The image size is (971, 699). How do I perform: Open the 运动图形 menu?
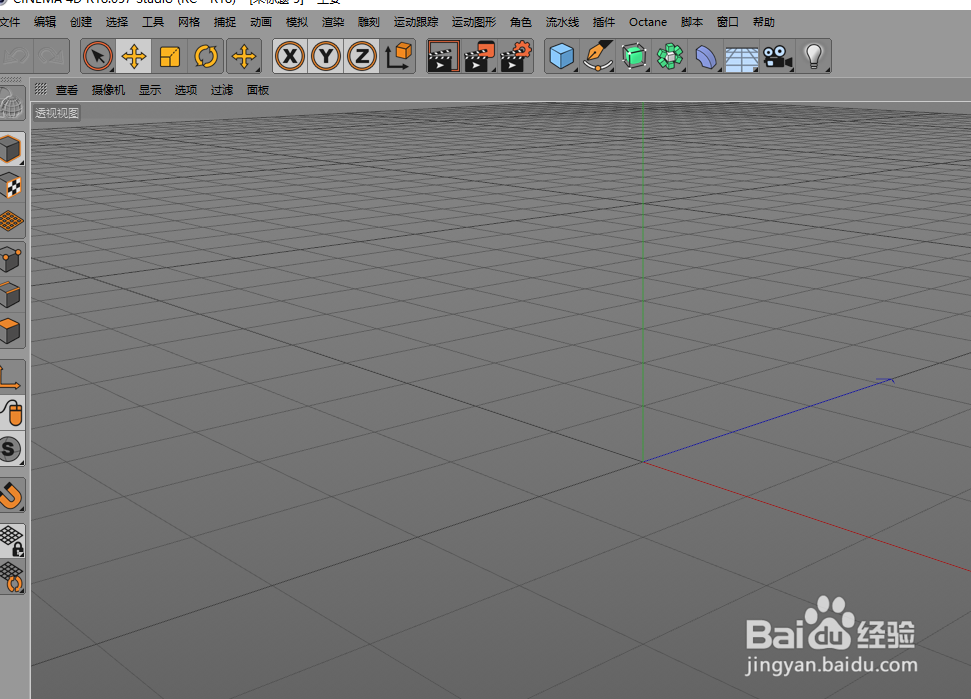click(474, 22)
